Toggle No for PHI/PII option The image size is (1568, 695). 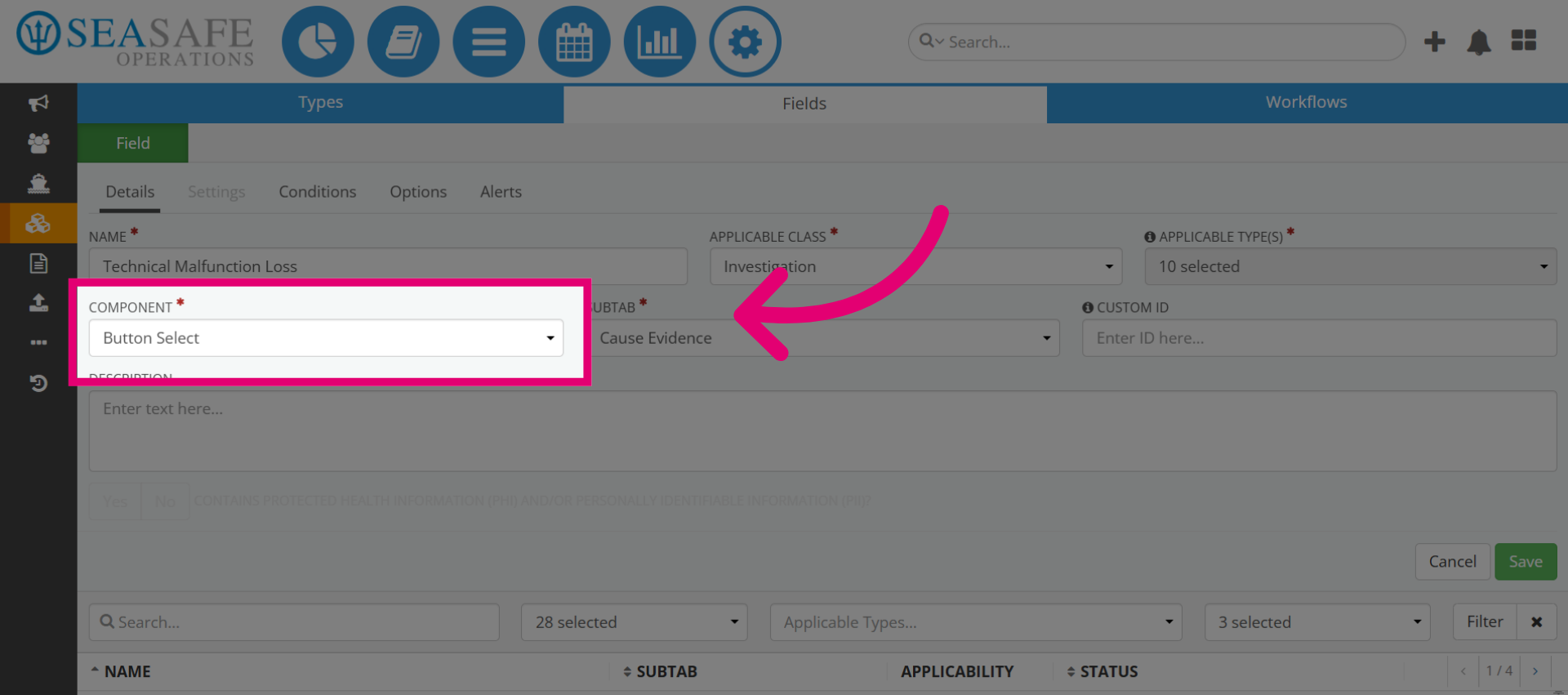coord(165,501)
